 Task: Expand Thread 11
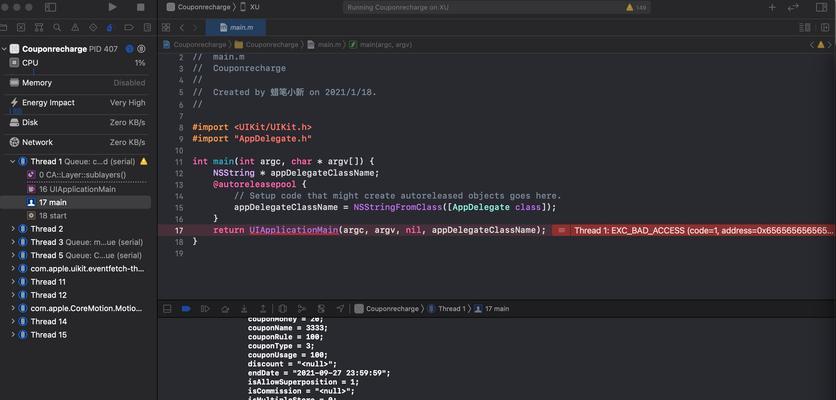[x=13, y=282]
